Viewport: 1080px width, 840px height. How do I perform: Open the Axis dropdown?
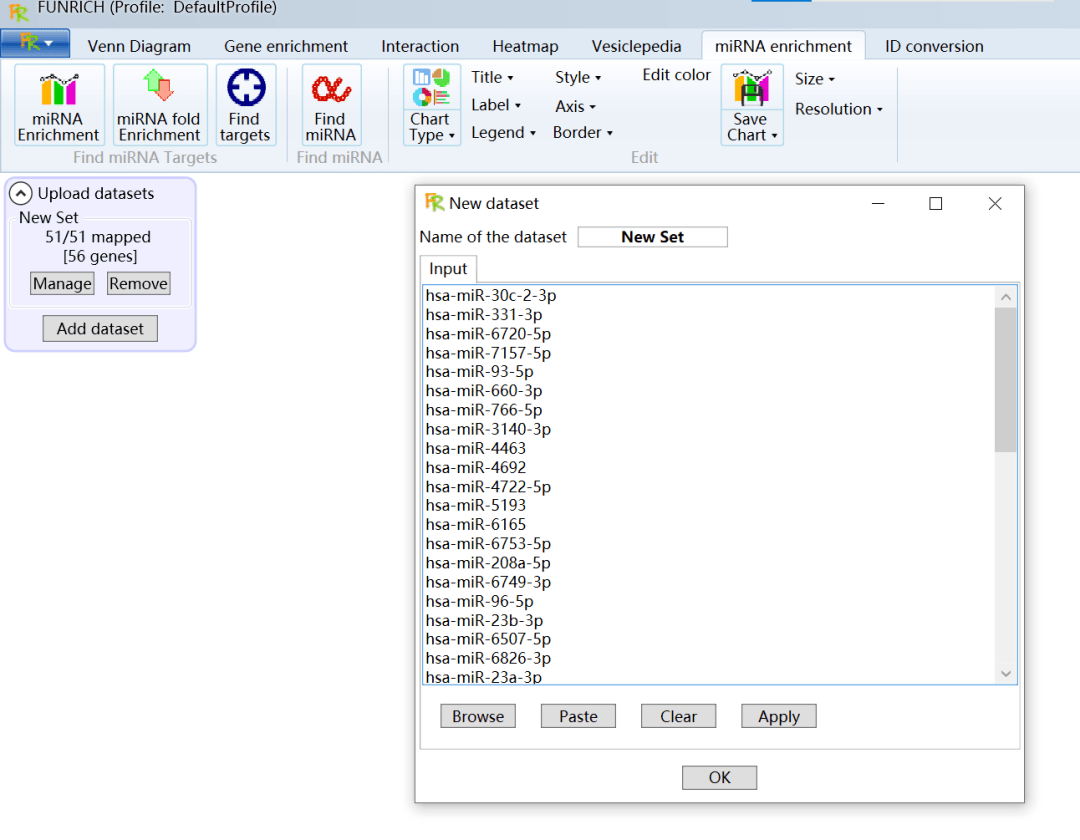tap(575, 106)
